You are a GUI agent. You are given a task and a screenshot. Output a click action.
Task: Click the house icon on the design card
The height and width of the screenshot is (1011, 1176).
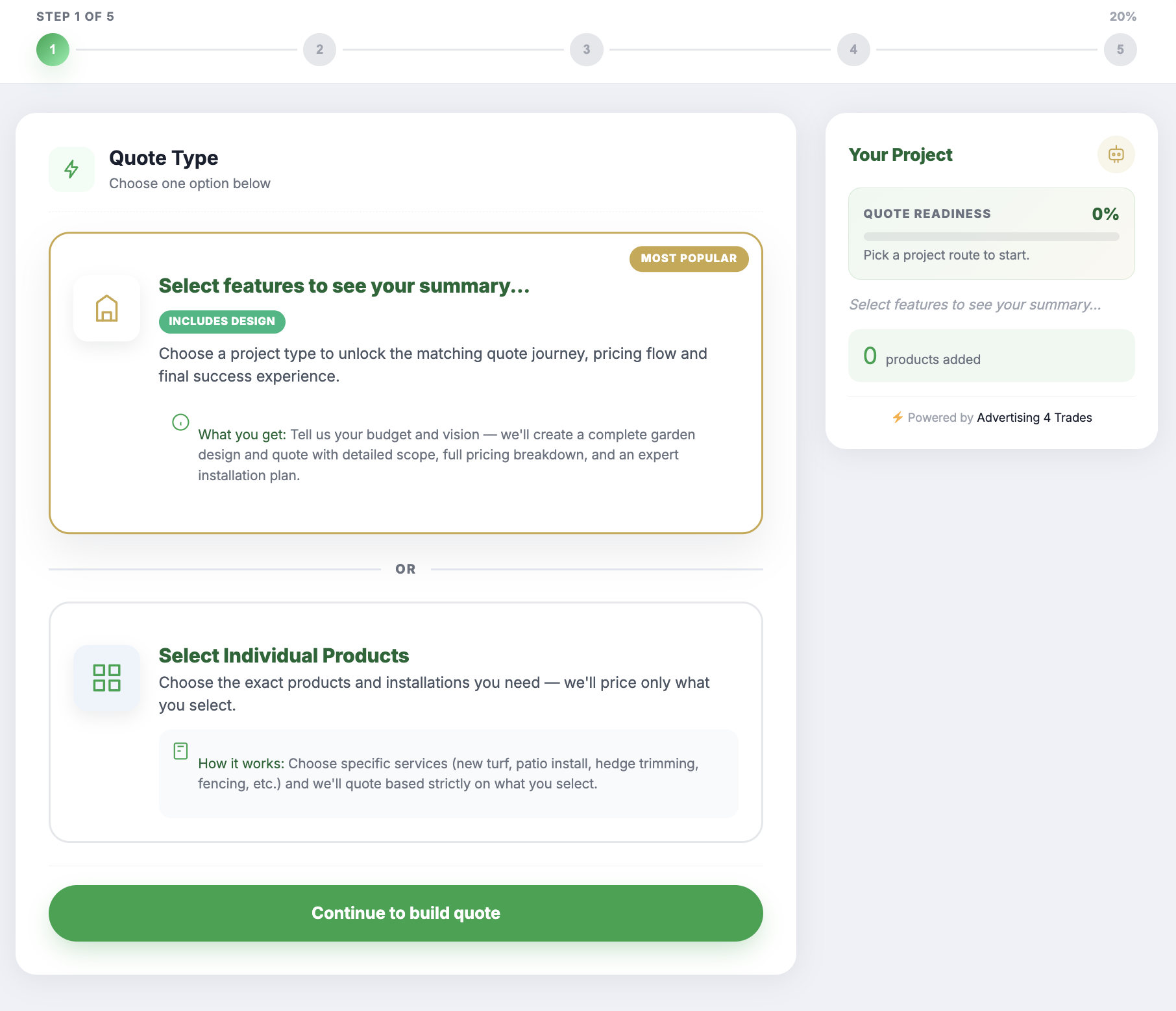point(107,308)
